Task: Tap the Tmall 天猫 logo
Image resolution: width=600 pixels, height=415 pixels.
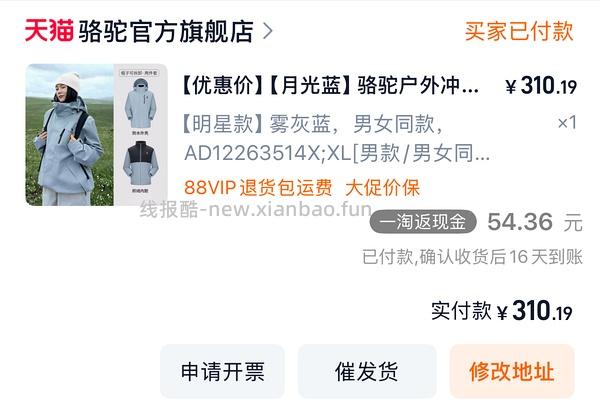Action: (49, 31)
